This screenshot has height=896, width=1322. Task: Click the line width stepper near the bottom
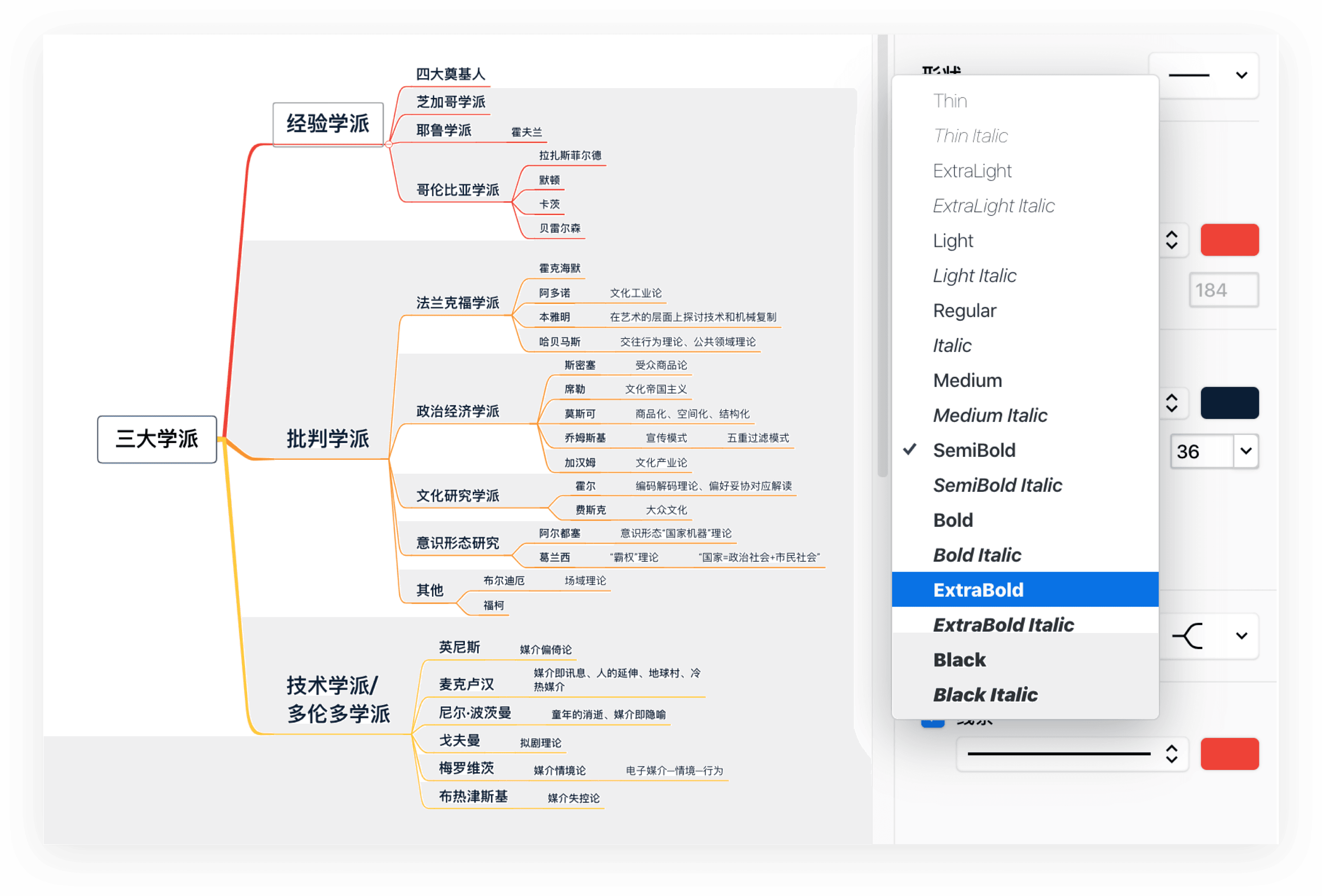1173,754
